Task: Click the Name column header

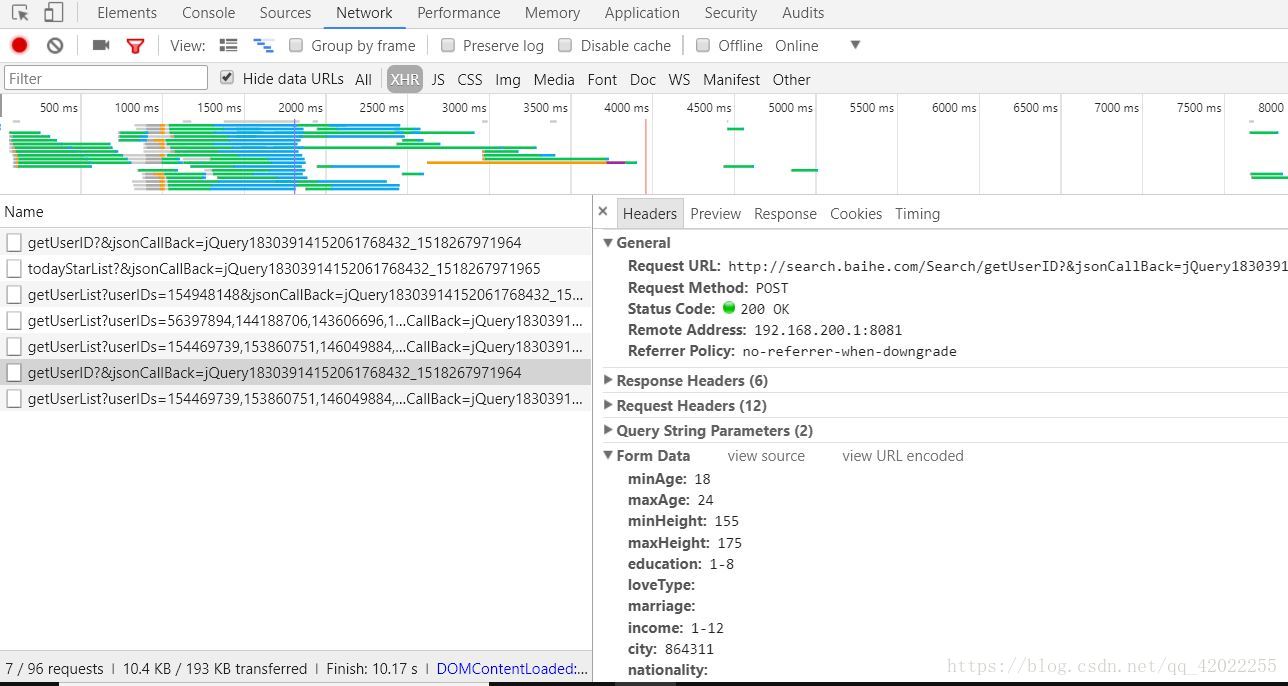Action: [x=296, y=212]
